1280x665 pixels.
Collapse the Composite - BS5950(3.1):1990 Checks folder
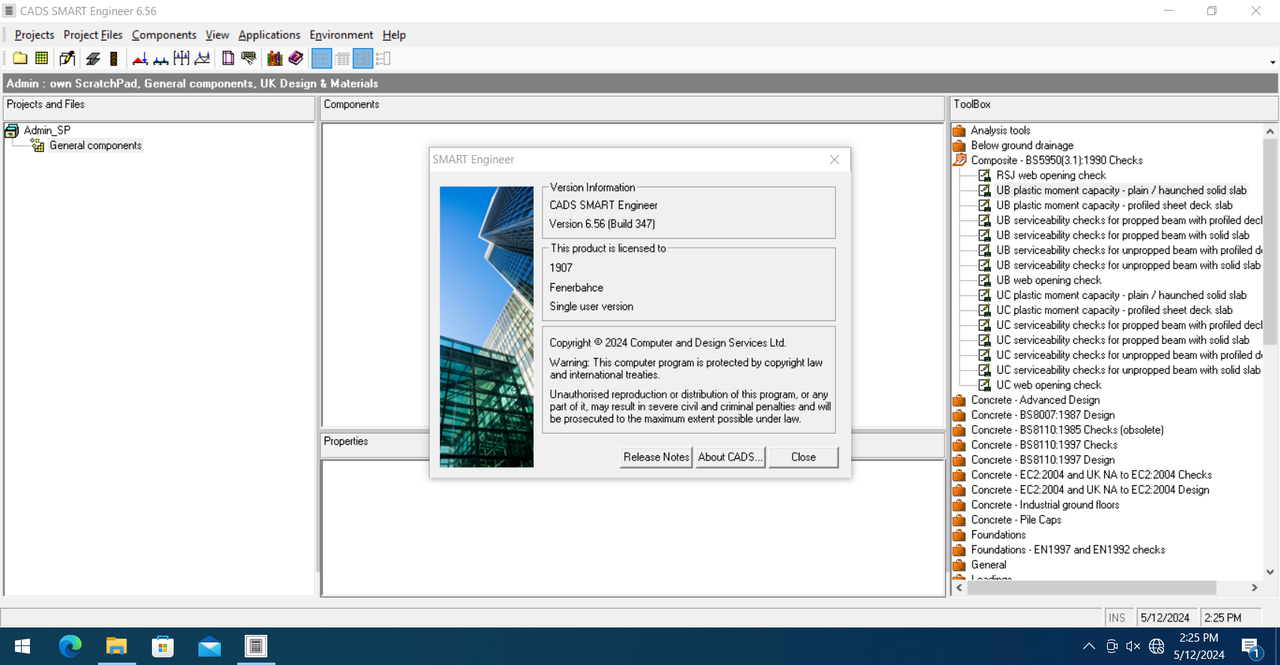click(1056, 160)
